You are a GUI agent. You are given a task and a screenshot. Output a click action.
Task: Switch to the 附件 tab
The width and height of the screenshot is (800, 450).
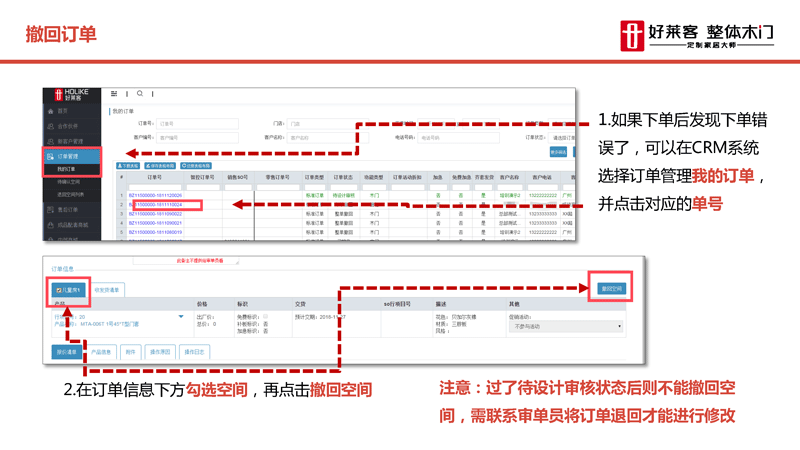coord(131,352)
